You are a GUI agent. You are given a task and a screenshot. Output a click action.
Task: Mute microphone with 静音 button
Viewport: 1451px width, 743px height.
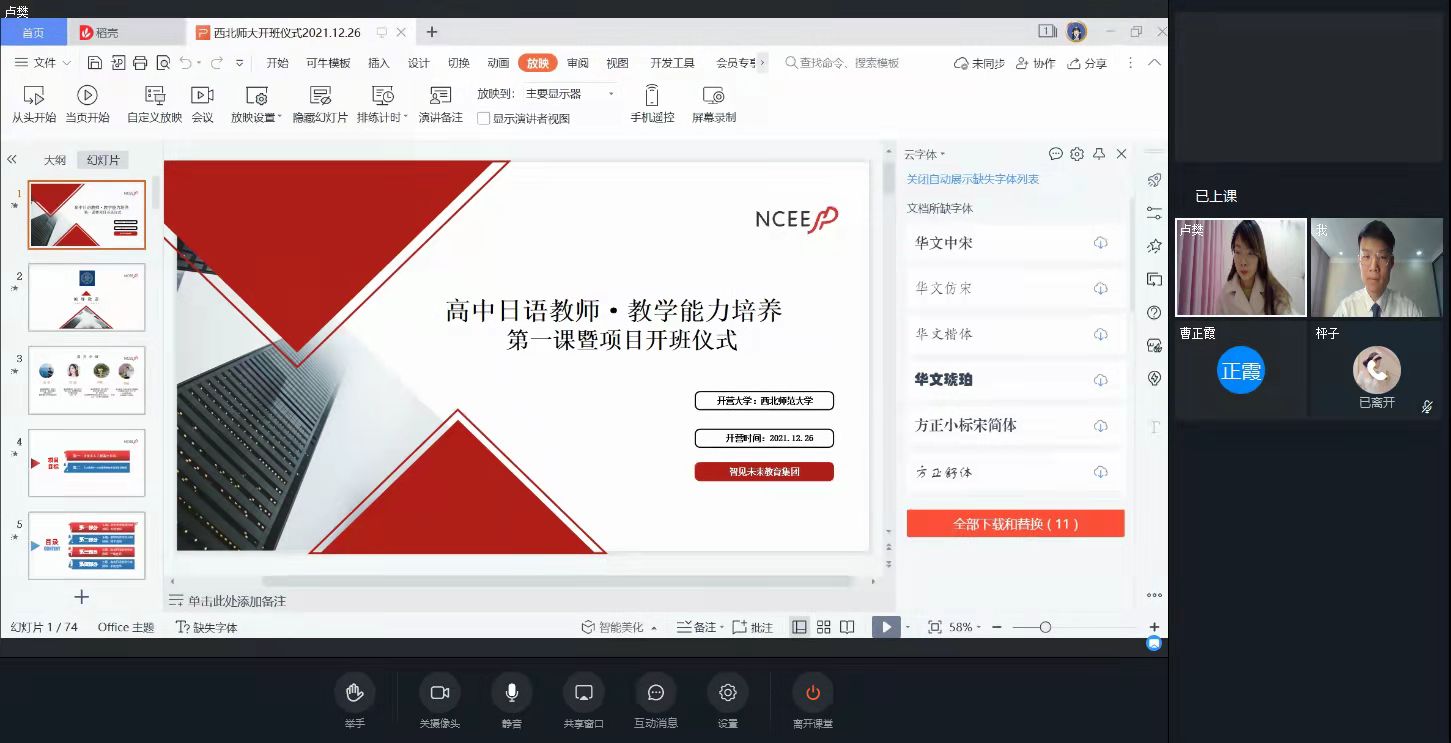point(512,693)
